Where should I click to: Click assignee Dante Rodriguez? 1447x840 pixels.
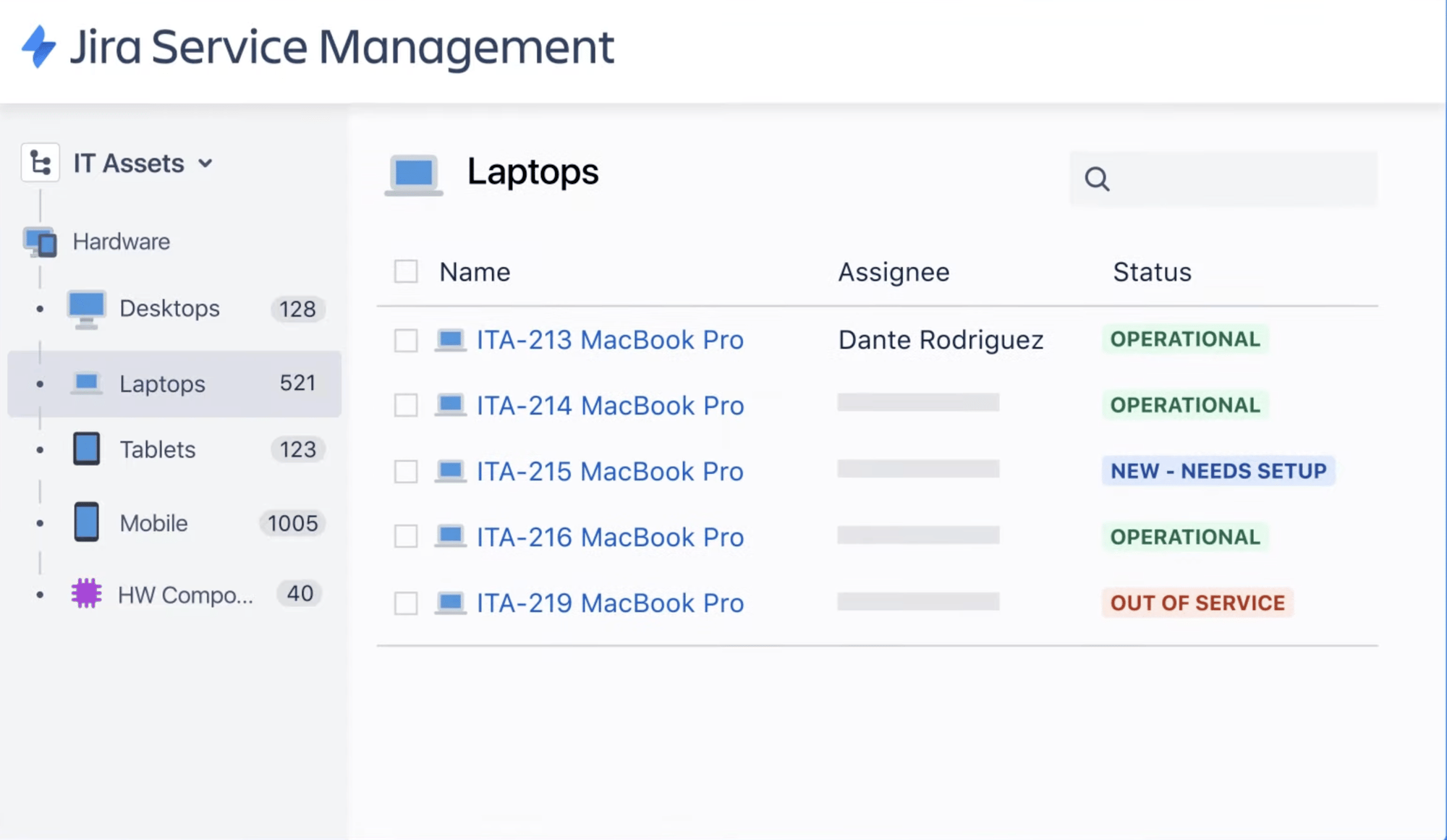click(x=941, y=340)
